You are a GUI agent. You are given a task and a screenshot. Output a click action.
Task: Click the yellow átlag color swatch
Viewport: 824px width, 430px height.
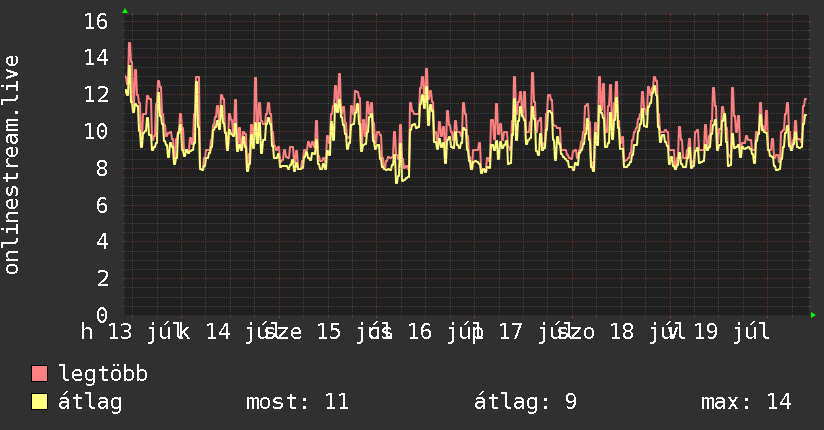click(39, 402)
